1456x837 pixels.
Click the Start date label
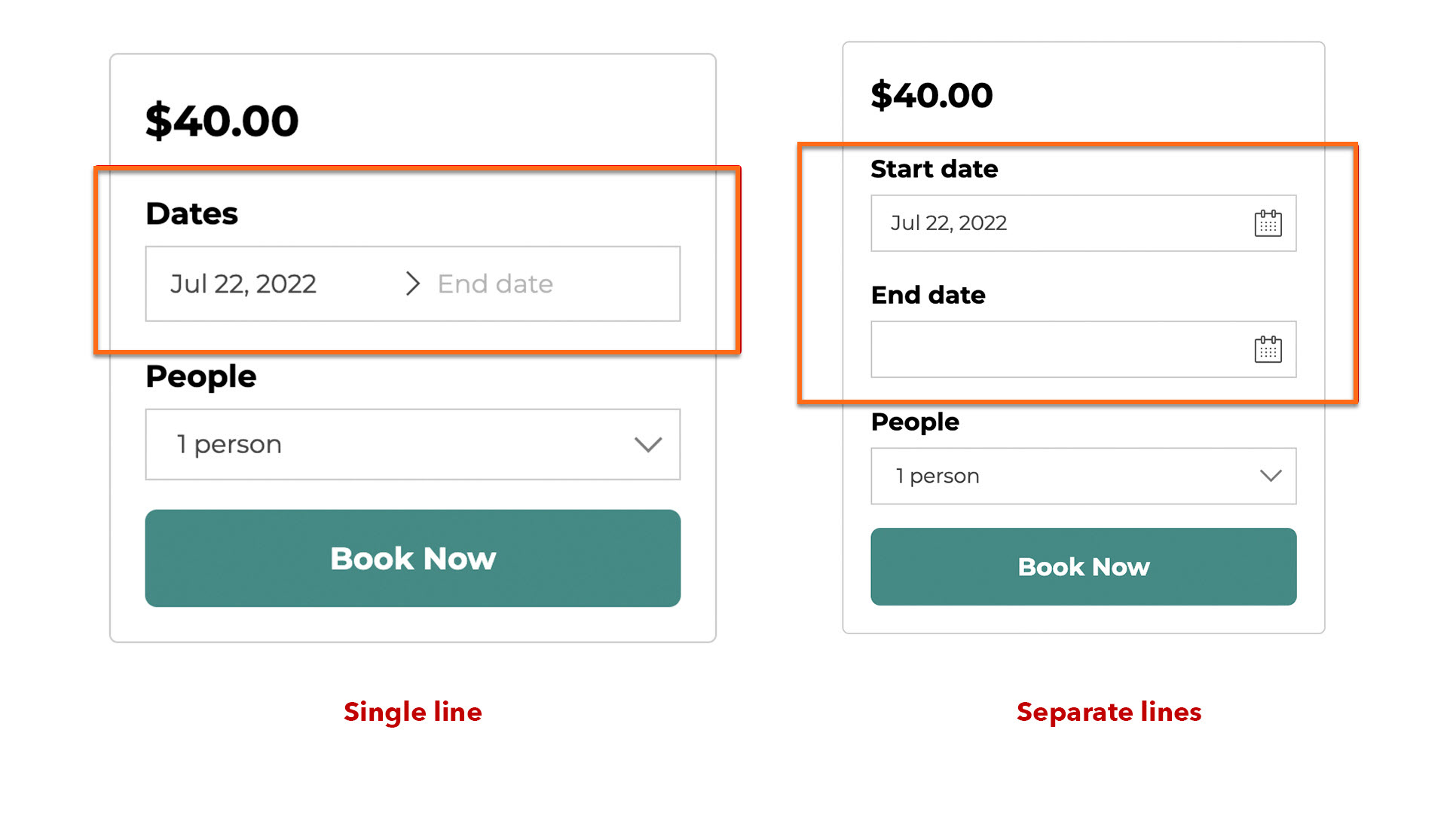[x=934, y=169]
